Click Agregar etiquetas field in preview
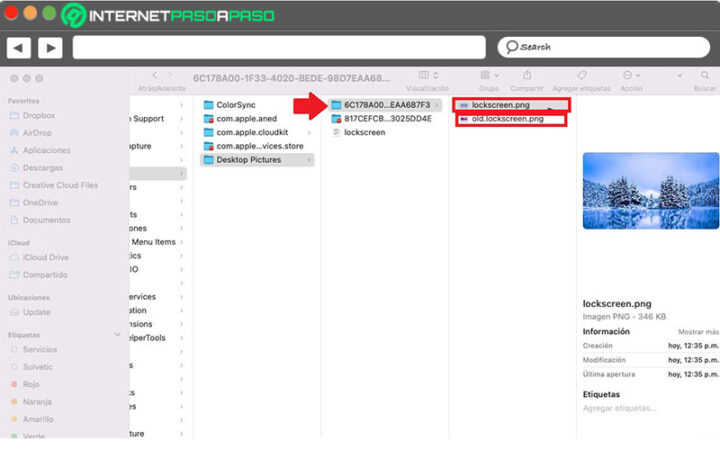Screen dimensions: 720x450 [620, 408]
